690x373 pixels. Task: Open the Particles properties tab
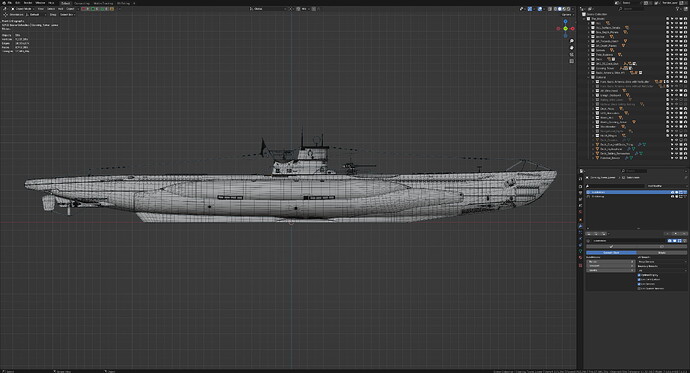[x=580, y=232]
